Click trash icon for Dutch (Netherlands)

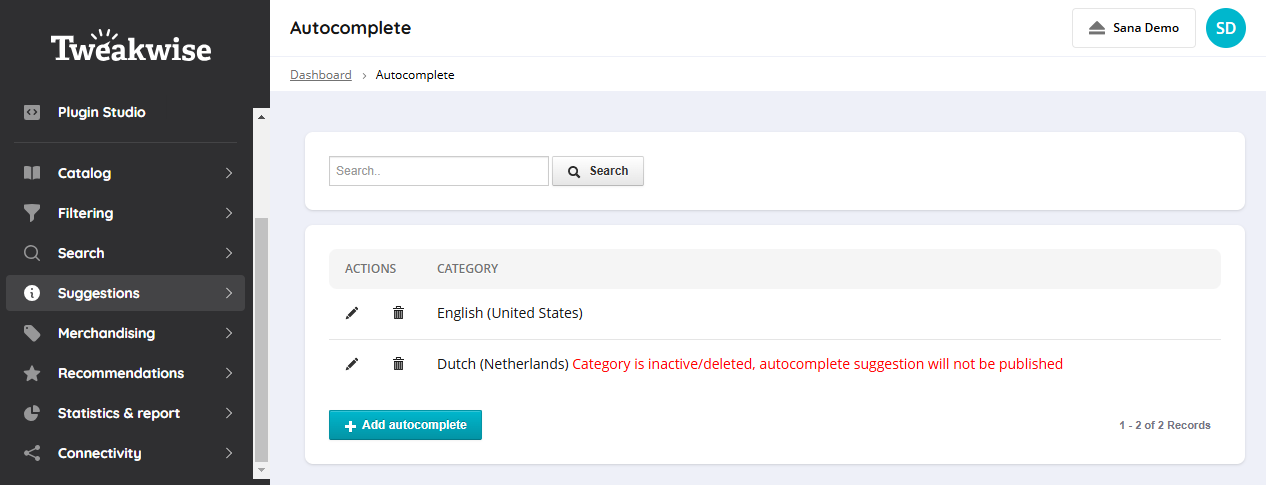point(398,364)
